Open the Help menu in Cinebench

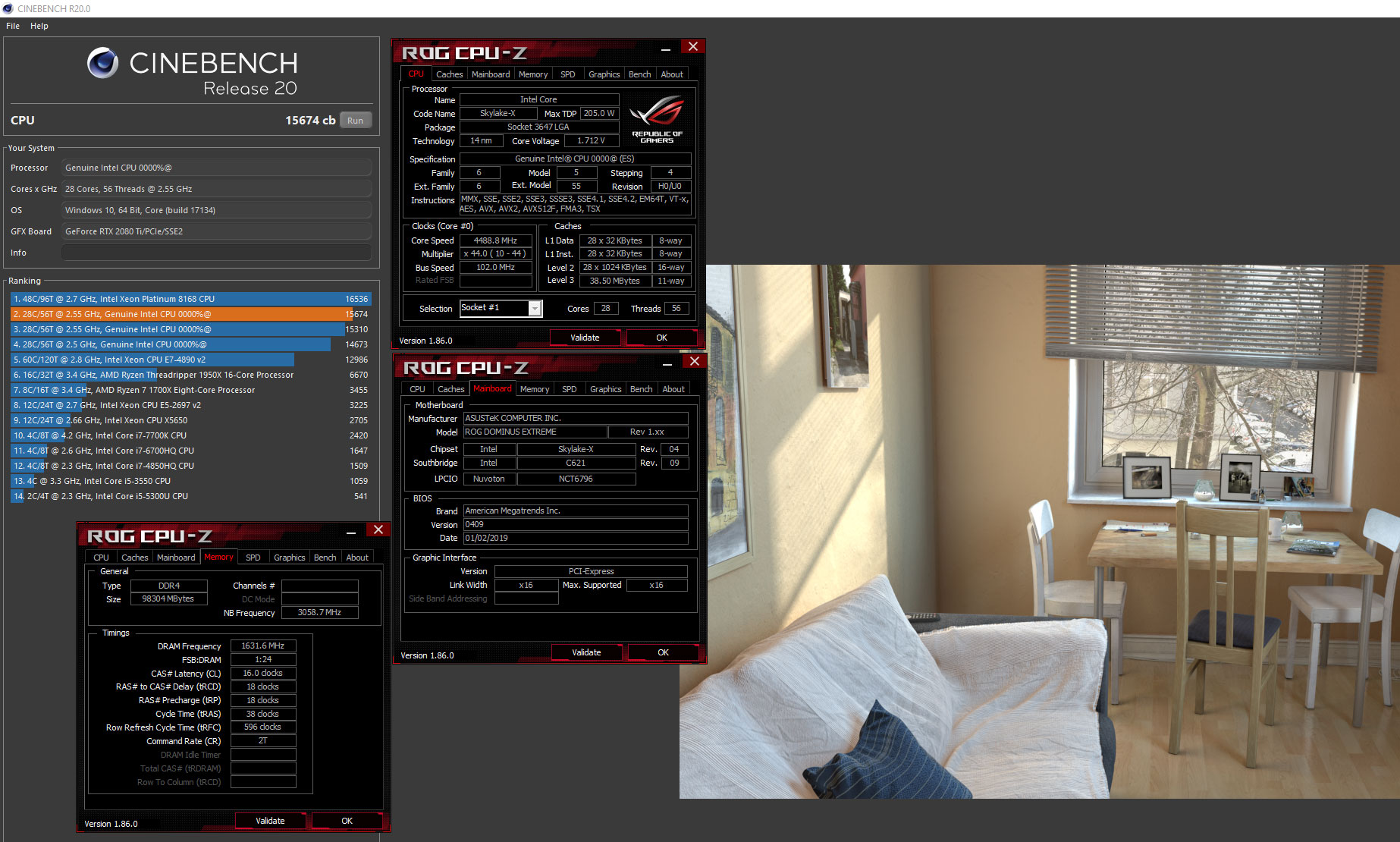[x=39, y=26]
